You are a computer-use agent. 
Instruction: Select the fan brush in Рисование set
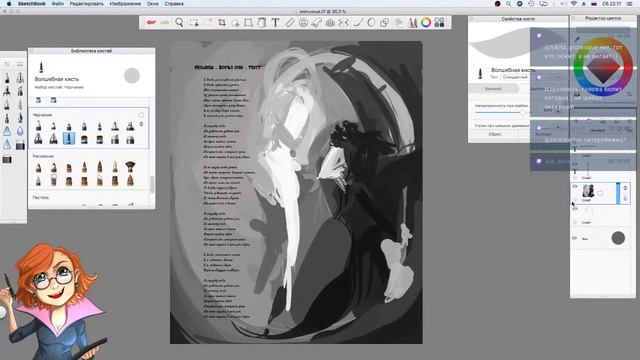click(x=130, y=167)
